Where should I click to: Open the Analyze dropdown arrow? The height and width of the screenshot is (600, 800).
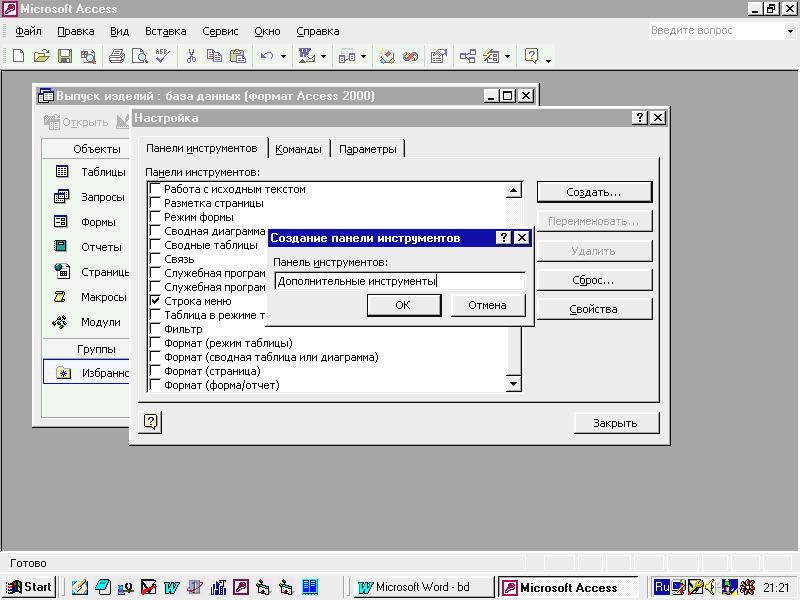pos(363,56)
